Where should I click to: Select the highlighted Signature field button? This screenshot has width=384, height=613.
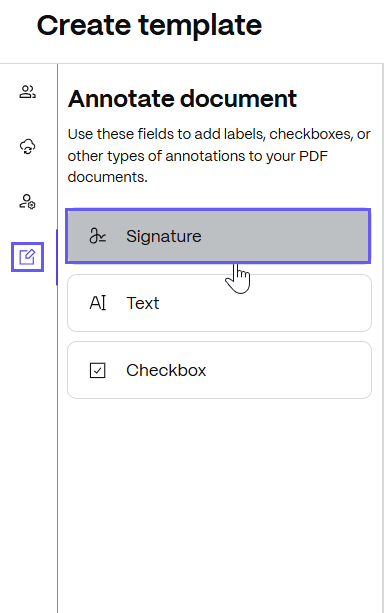[x=218, y=236]
